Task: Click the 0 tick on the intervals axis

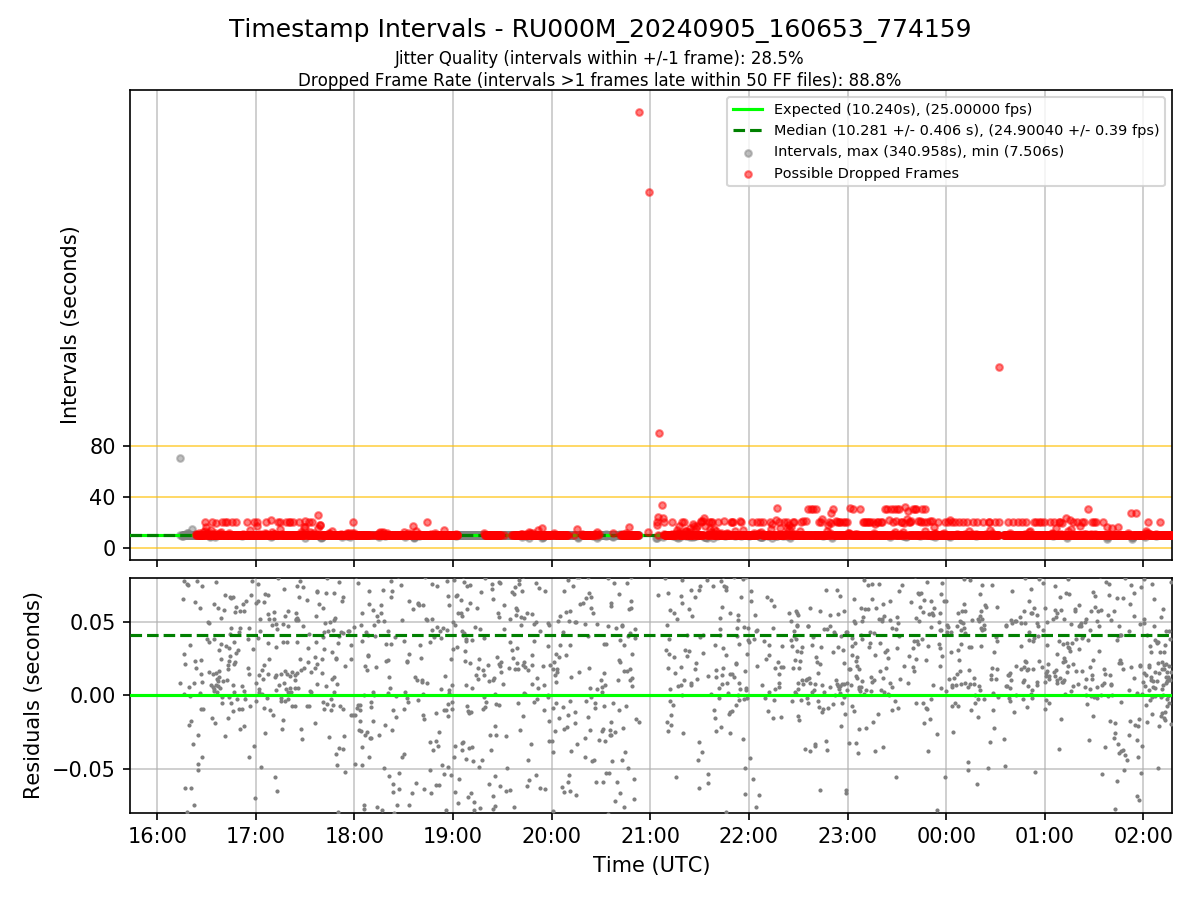Action: coord(110,548)
